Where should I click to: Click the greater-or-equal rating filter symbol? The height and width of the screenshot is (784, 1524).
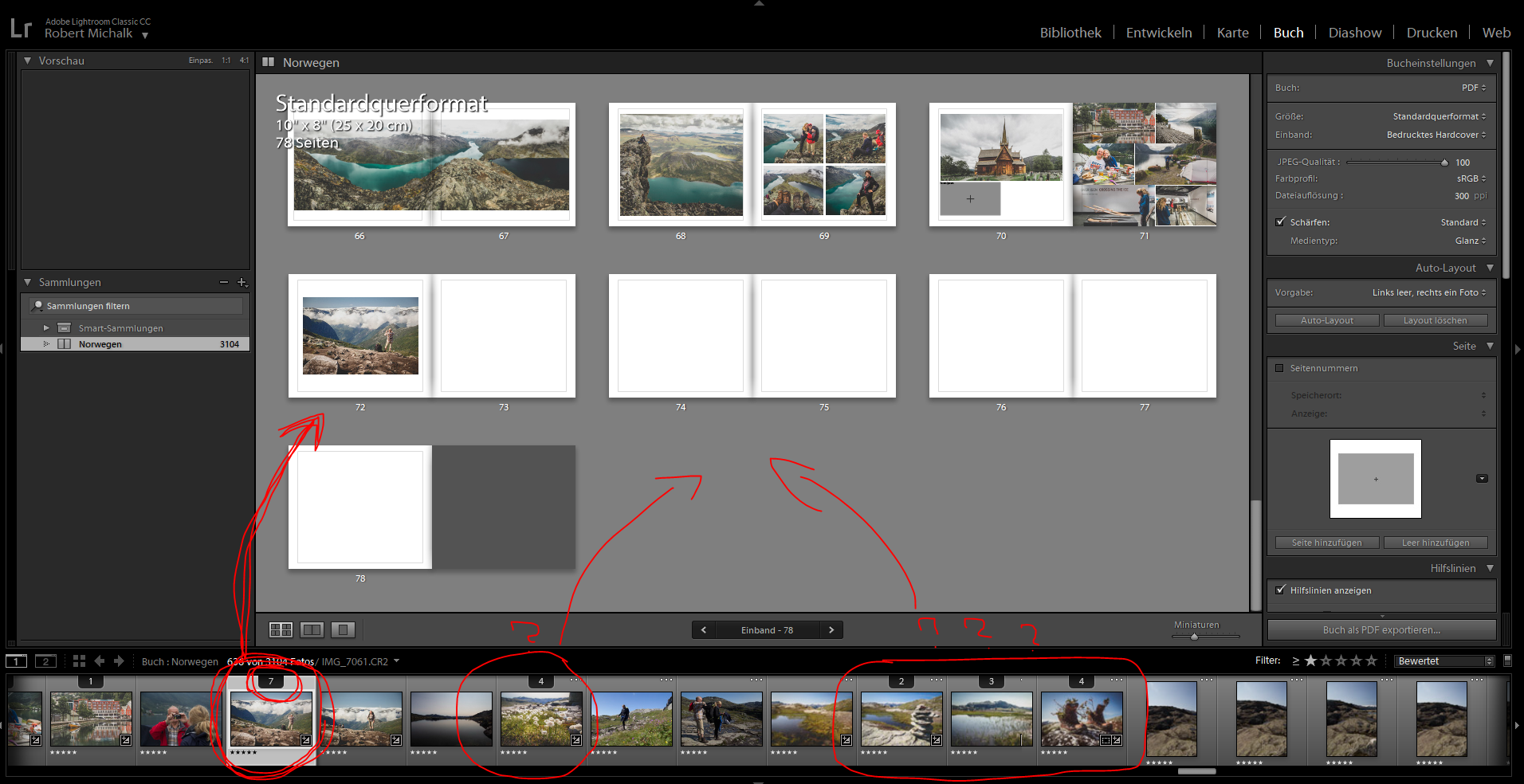pos(1295,661)
